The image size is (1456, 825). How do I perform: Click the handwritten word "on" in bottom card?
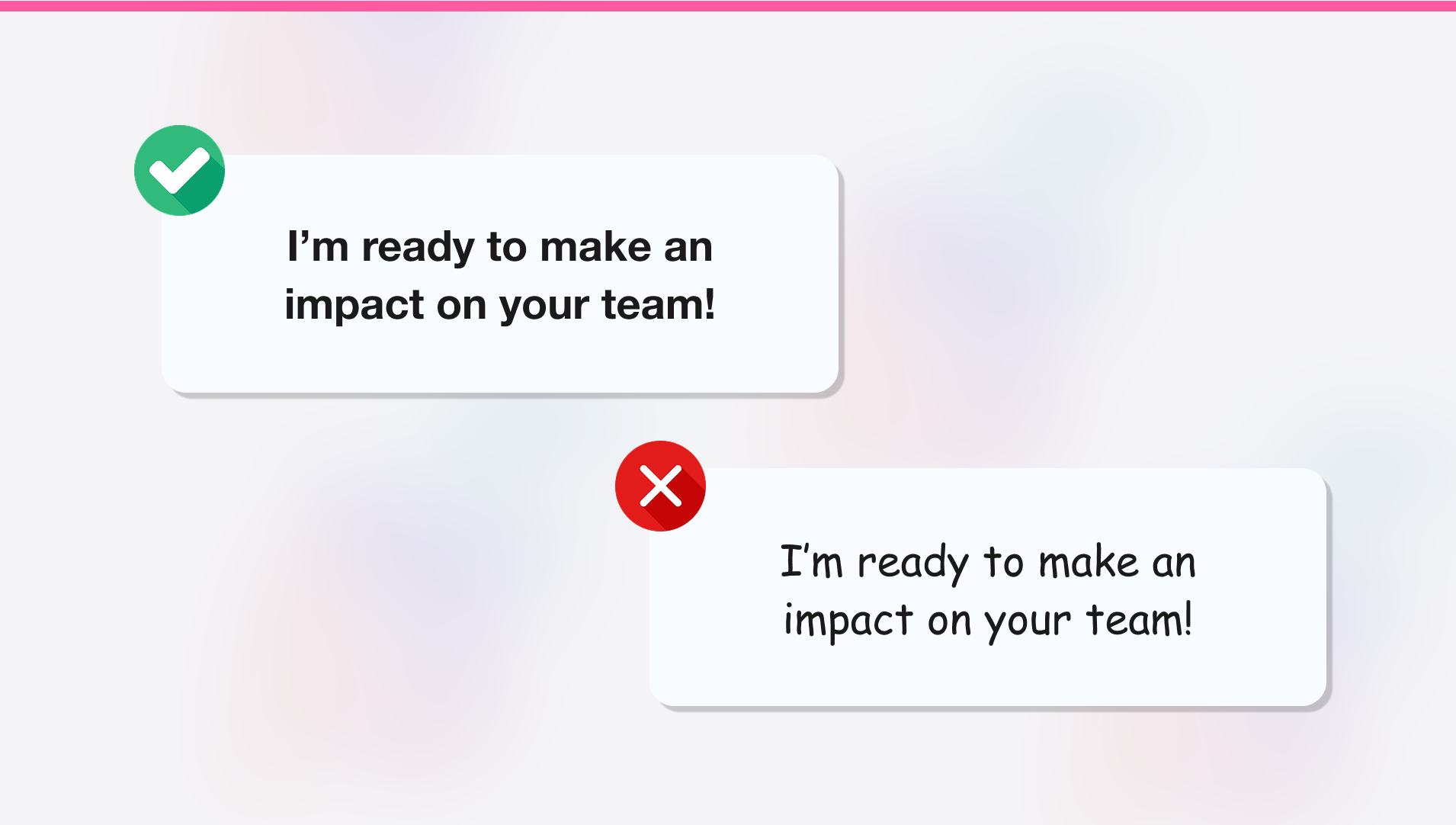coord(949,622)
